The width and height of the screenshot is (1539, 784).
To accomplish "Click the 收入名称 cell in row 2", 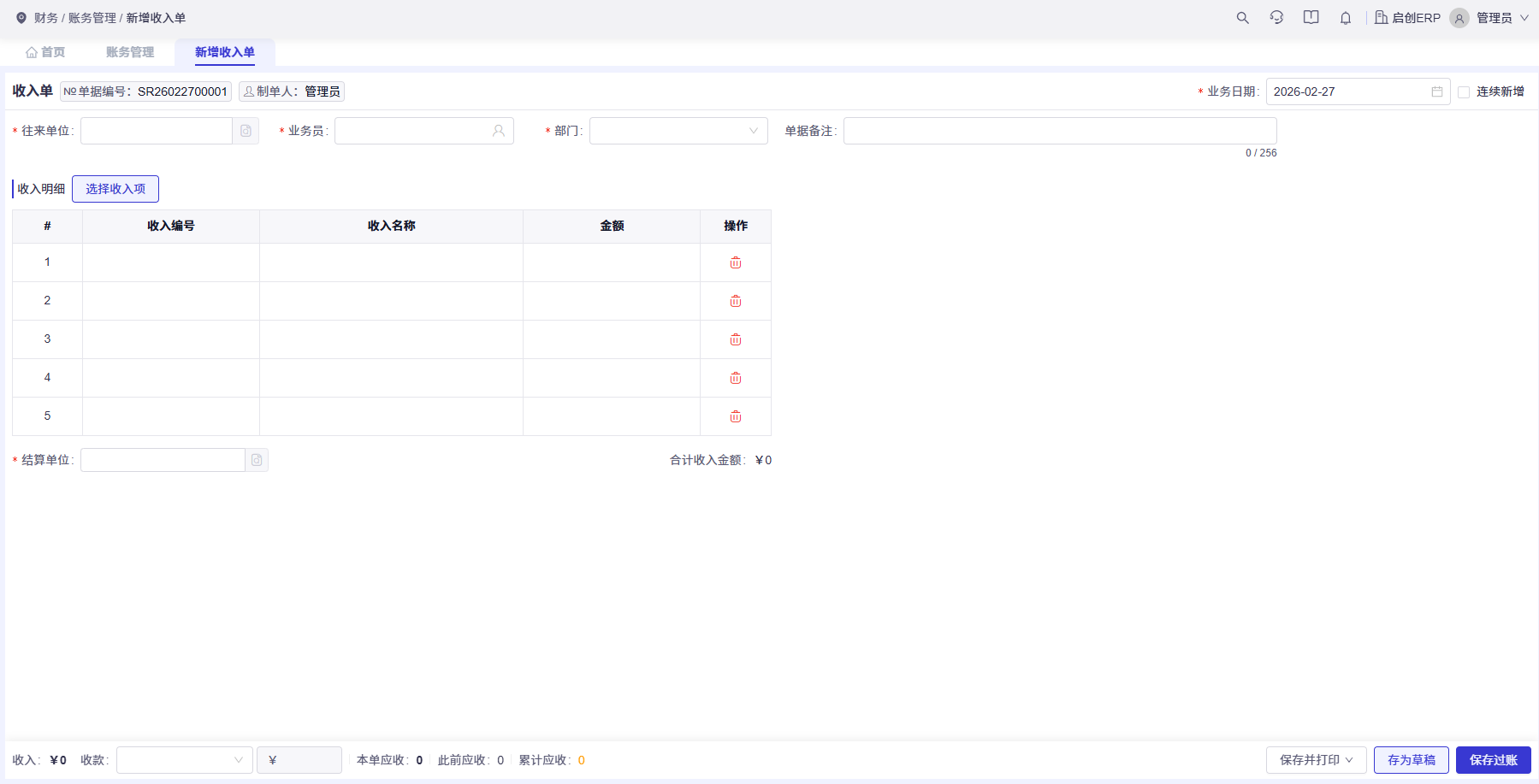I will [x=392, y=301].
